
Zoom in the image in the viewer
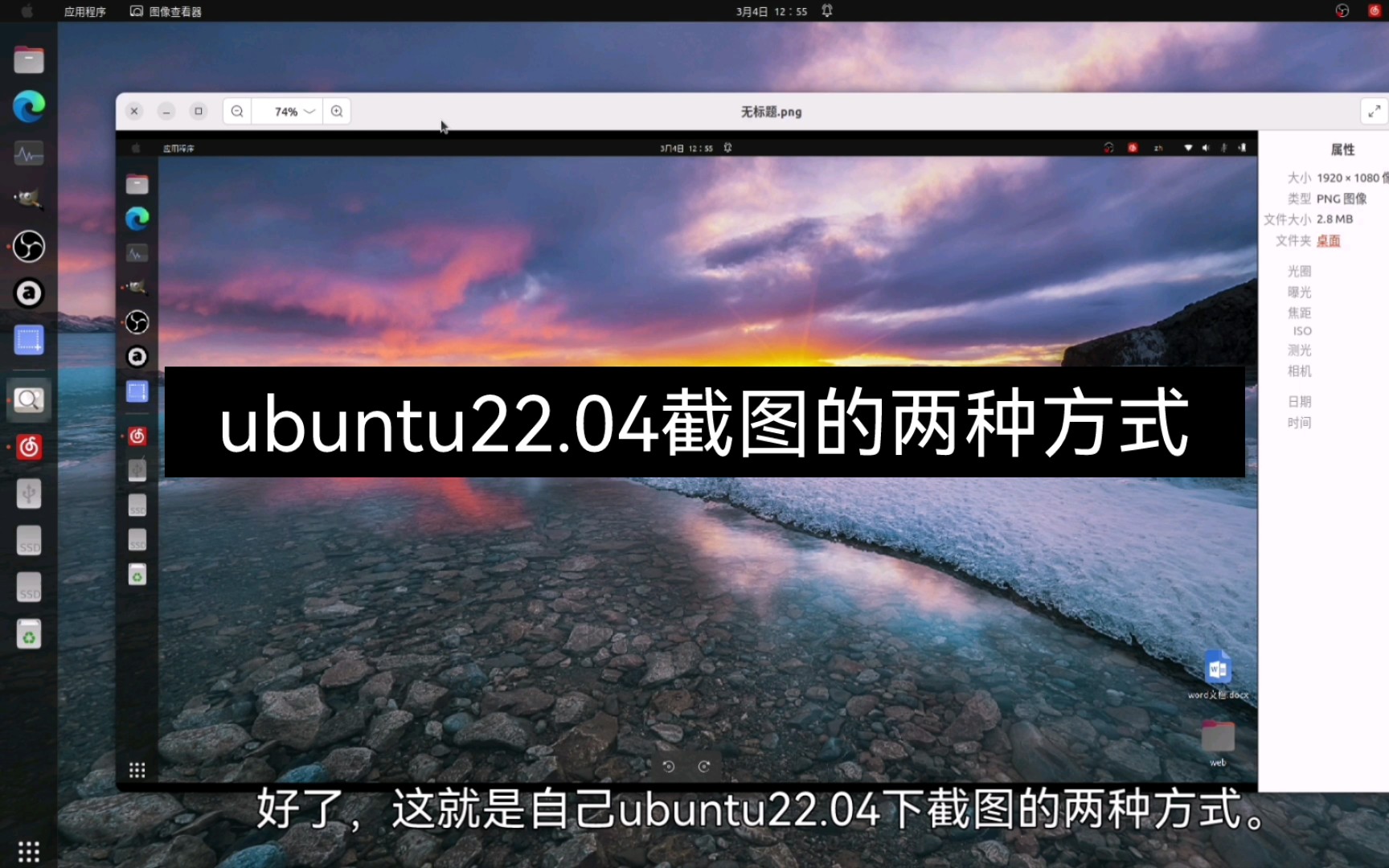(337, 111)
